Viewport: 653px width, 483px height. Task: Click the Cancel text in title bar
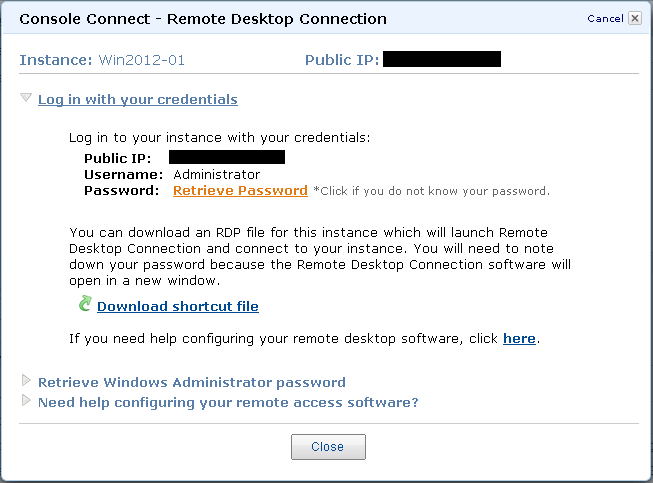(605, 19)
